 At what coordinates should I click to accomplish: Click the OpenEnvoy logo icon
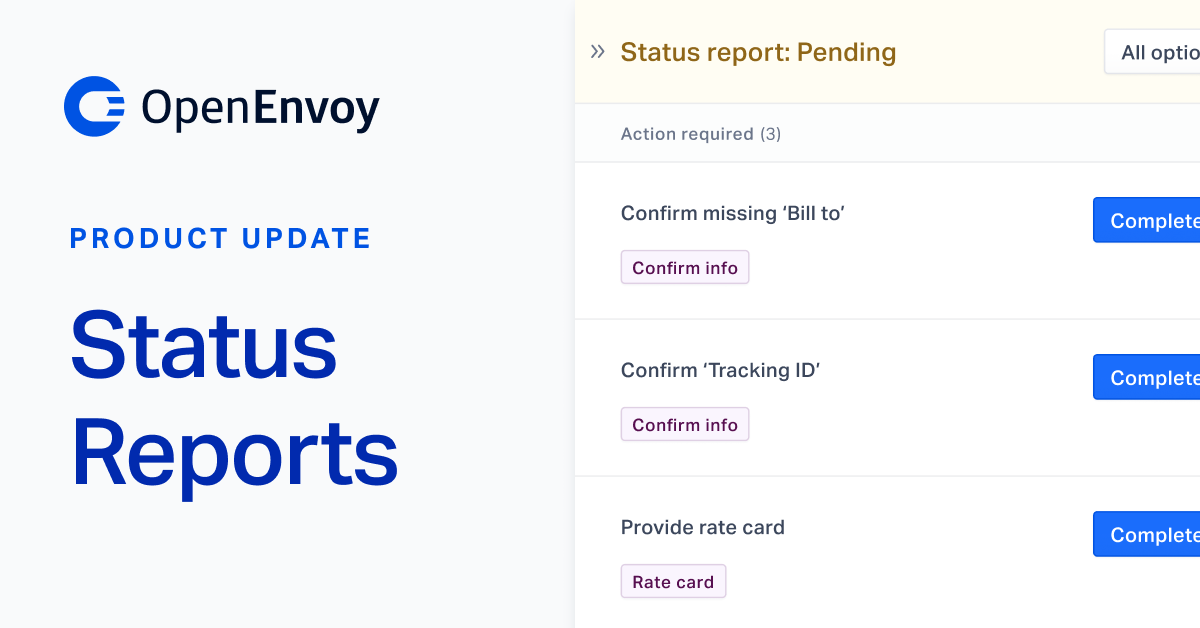(93, 105)
